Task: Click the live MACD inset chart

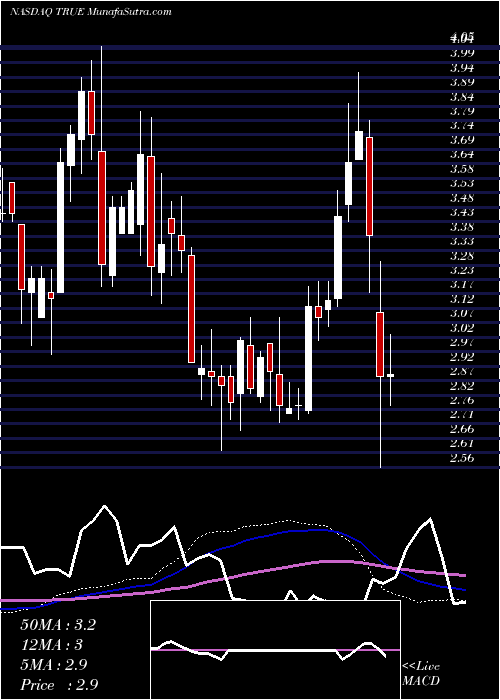Action: [x=275, y=650]
